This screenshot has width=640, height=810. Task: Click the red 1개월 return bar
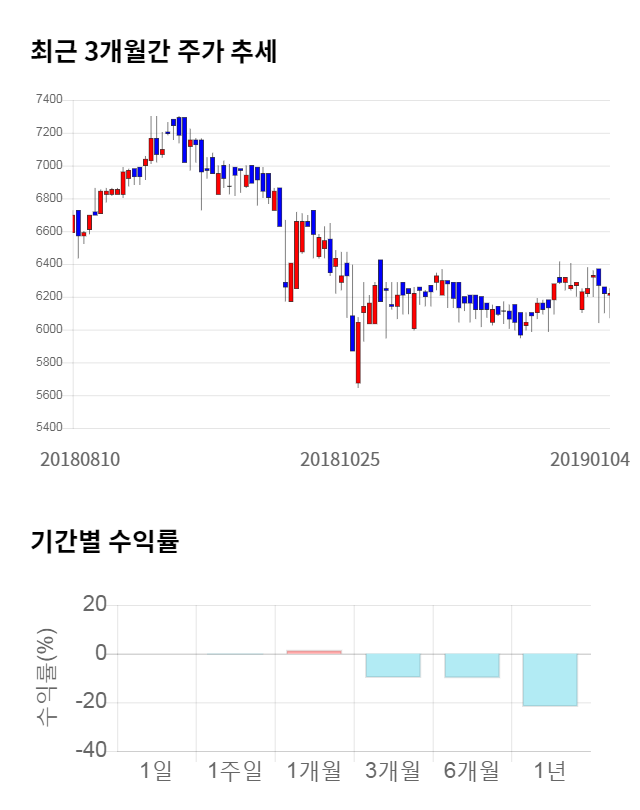click(314, 652)
